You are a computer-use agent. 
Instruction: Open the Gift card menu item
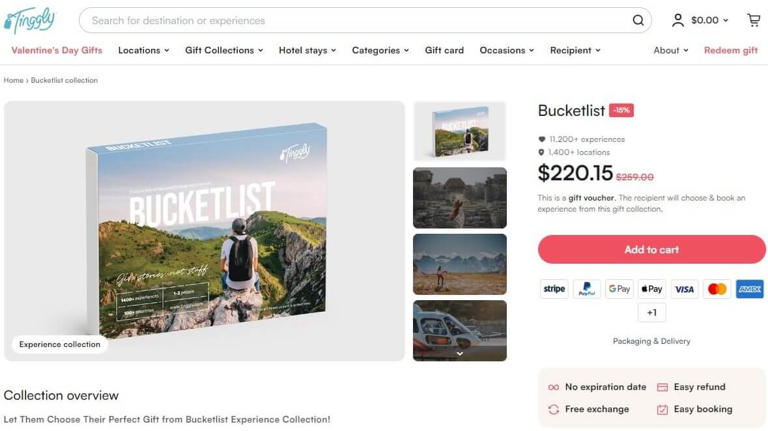coord(444,50)
